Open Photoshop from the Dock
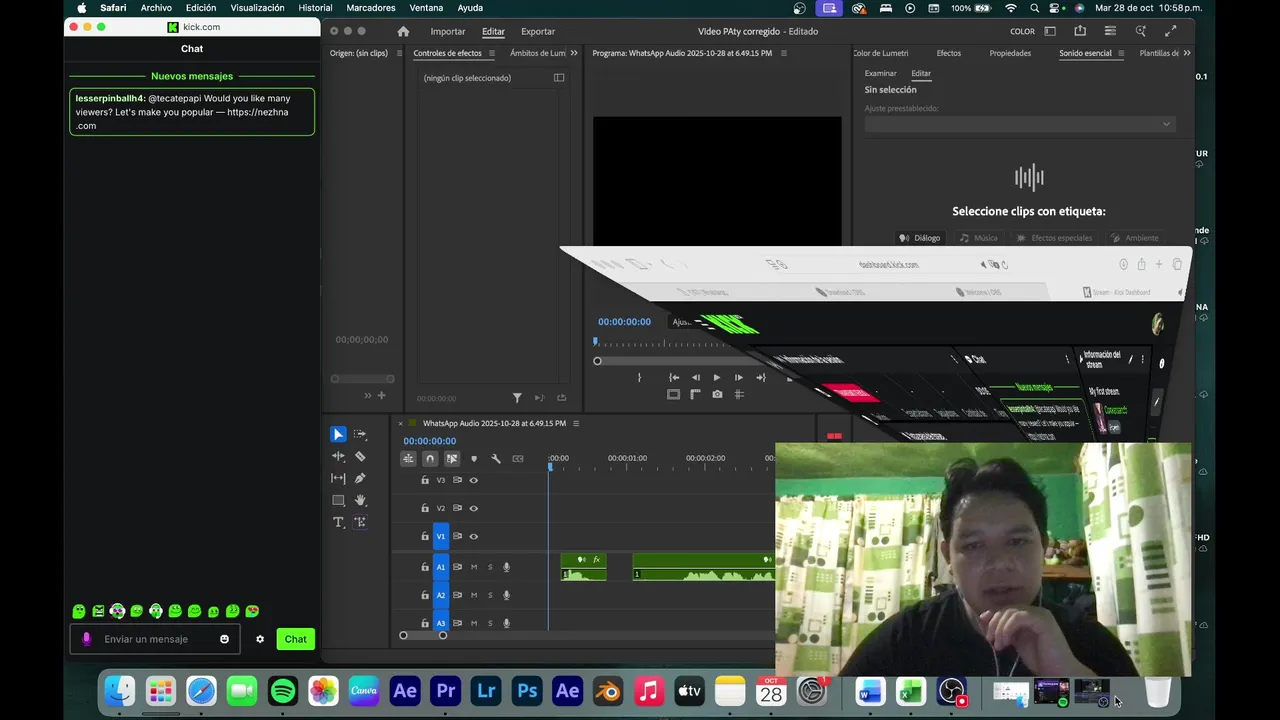This screenshot has height=720, width=1280. (x=527, y=690)
